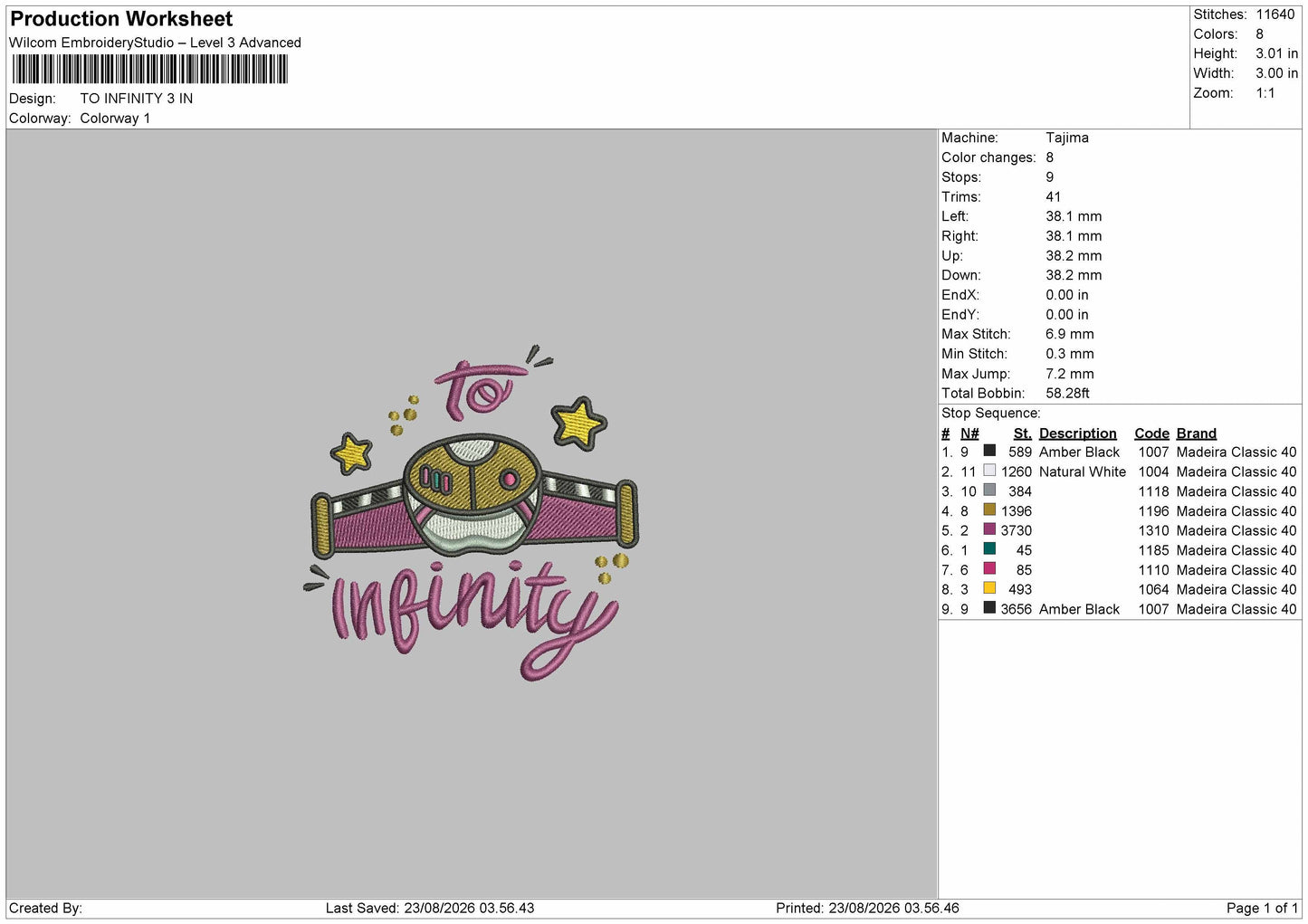Click the gold swatch with code 1196
The height and width of the screenshot is (924, 1308).
pyautogui.click(x=989, y=510)
